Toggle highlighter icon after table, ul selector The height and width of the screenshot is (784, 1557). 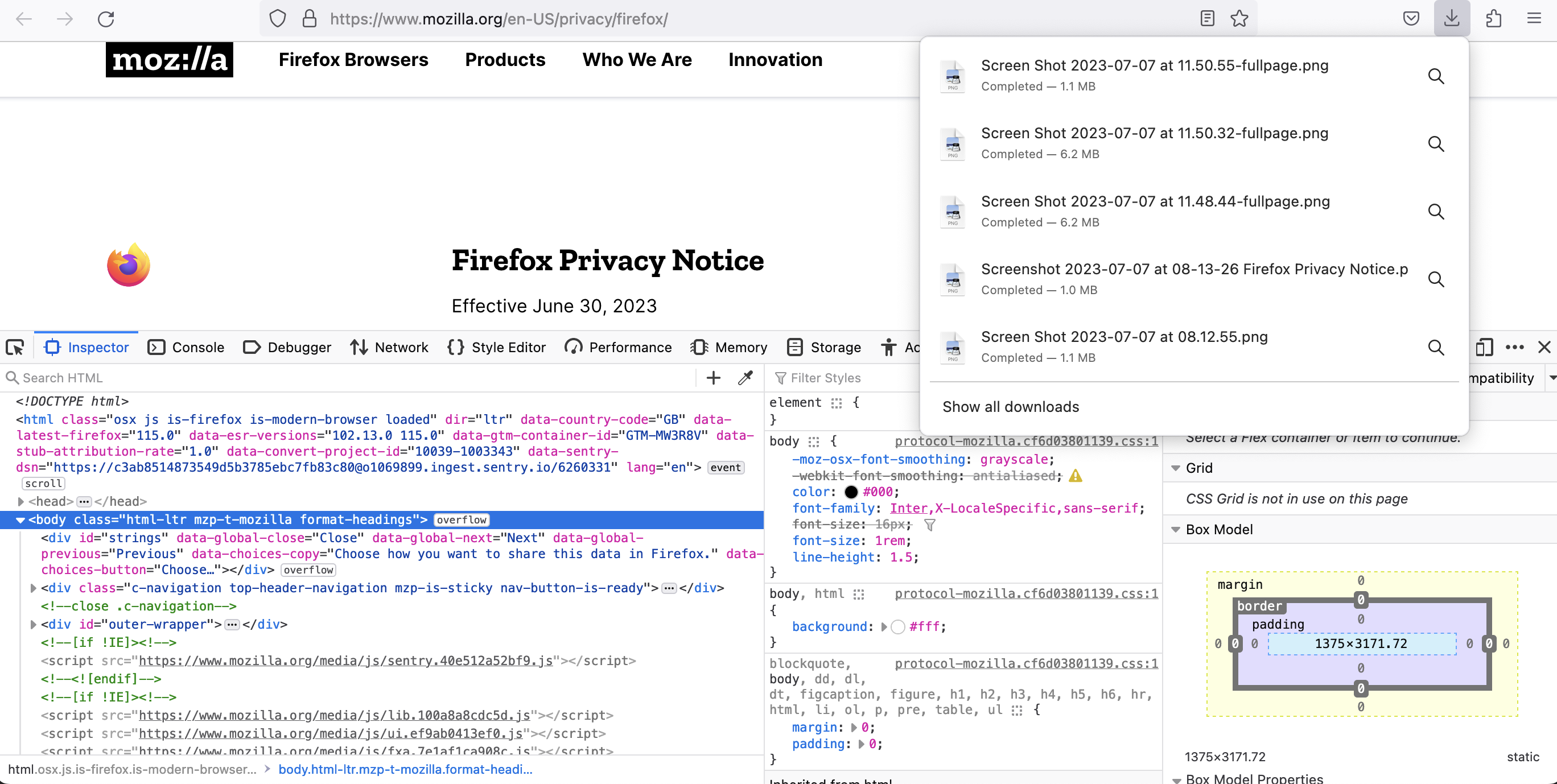point(1018,710)
